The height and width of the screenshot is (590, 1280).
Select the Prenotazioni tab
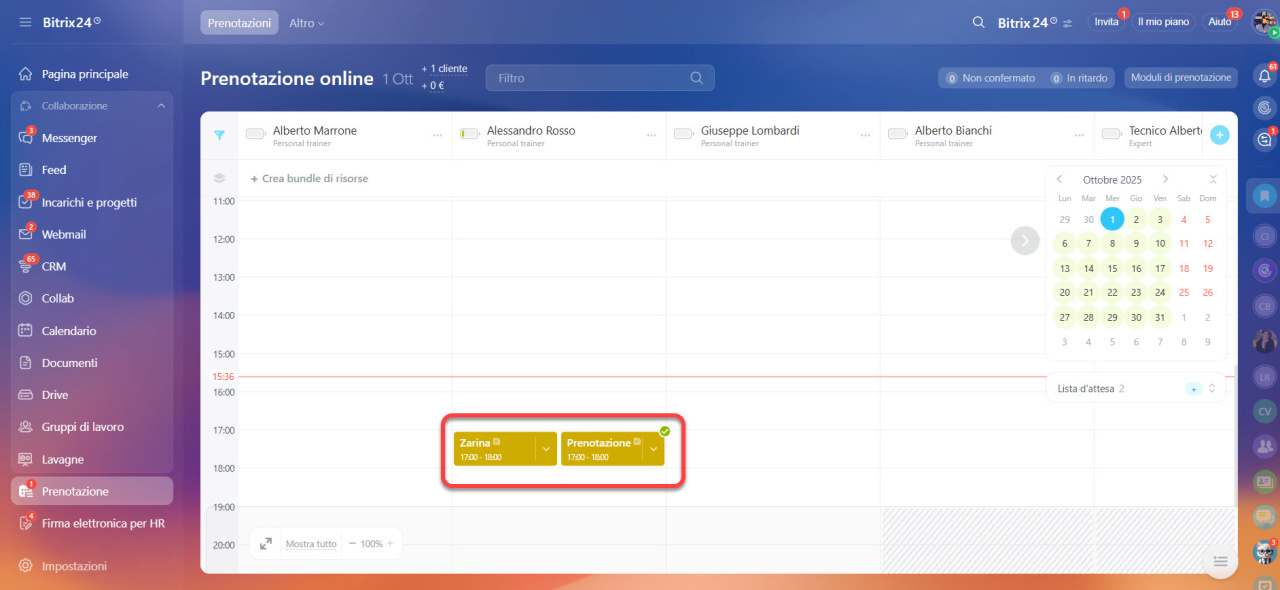(x=239, y=23)
